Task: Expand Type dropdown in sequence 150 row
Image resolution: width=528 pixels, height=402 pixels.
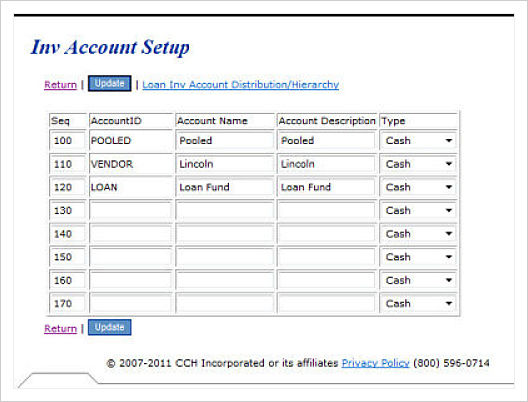Action: click(418, 257)
